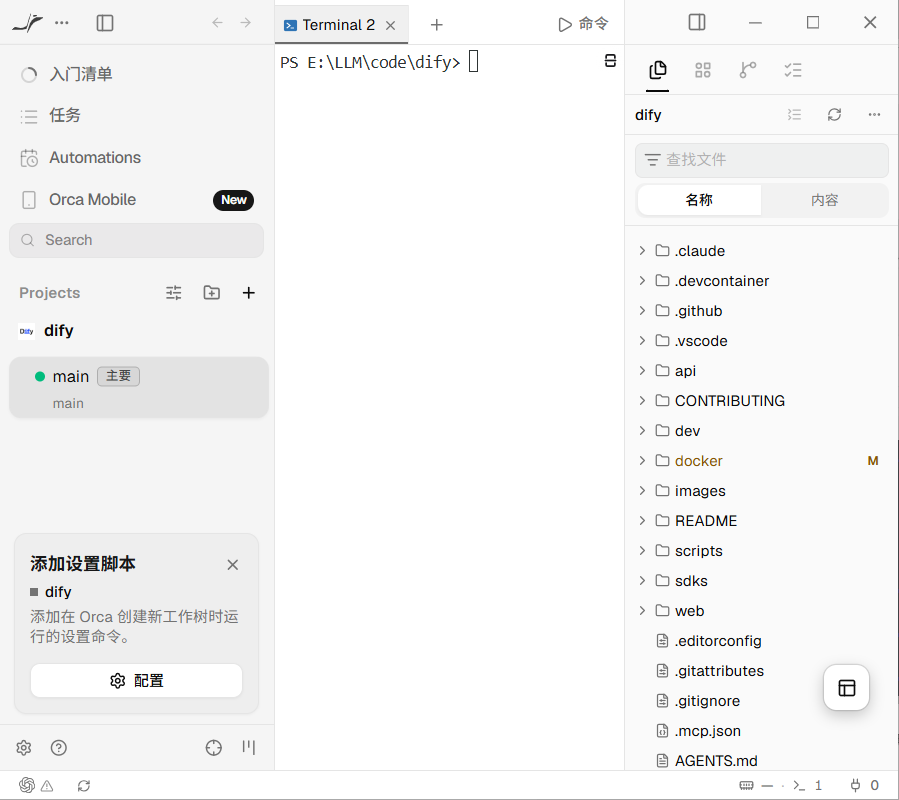
Task: Click the crosshair target icon in sidebar footer
Action: [213, 748]
